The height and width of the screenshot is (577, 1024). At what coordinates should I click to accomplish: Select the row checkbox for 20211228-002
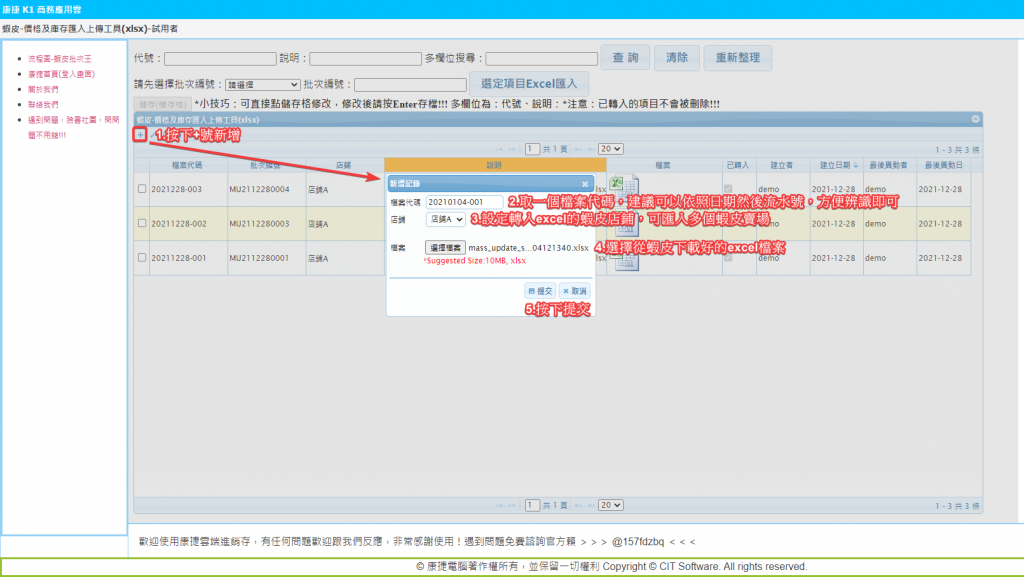(142, 224)
